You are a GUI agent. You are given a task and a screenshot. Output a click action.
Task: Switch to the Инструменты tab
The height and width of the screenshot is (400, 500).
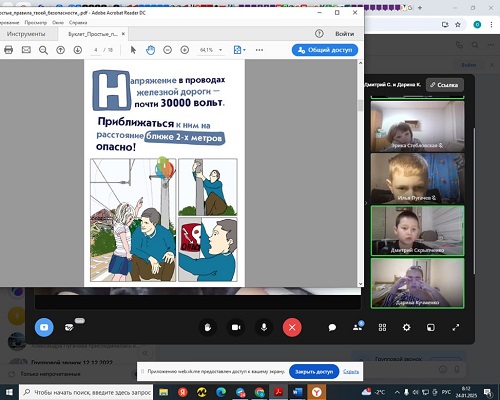tap(26, 34)
